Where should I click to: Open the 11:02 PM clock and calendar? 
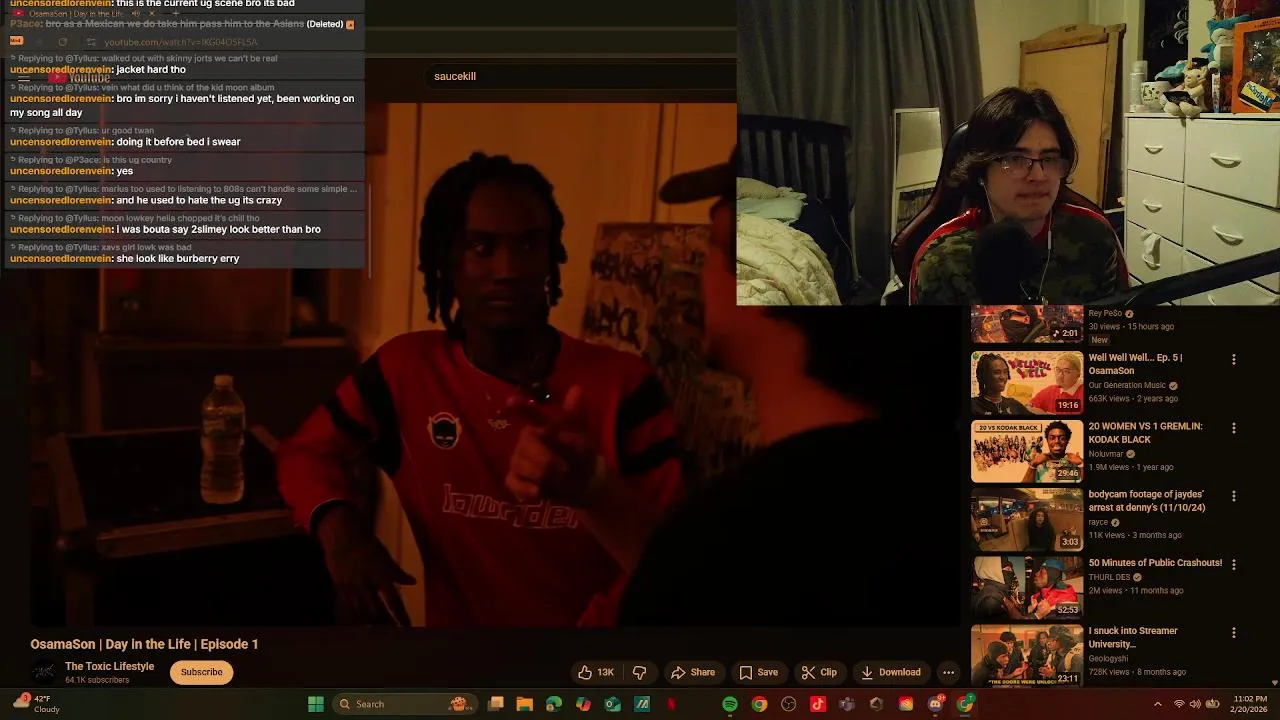pos(1250,704)
